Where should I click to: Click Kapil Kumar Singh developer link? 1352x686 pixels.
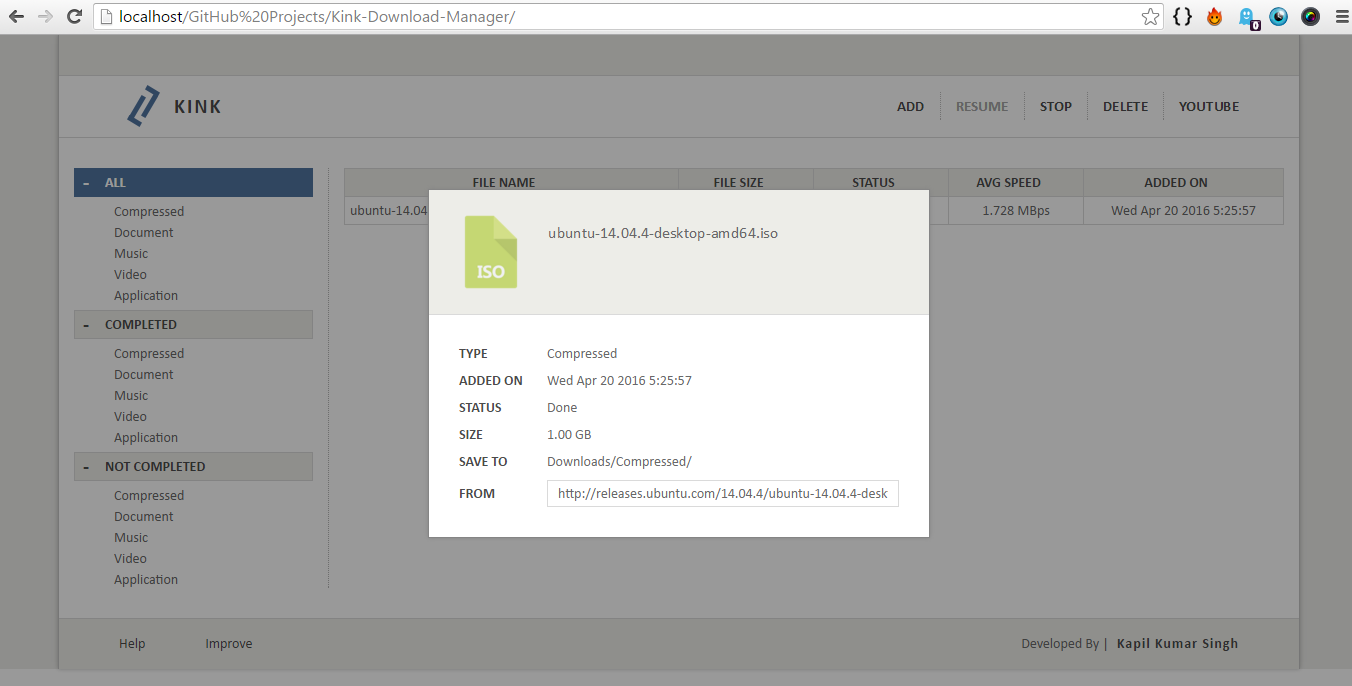tap(1177, 643)
